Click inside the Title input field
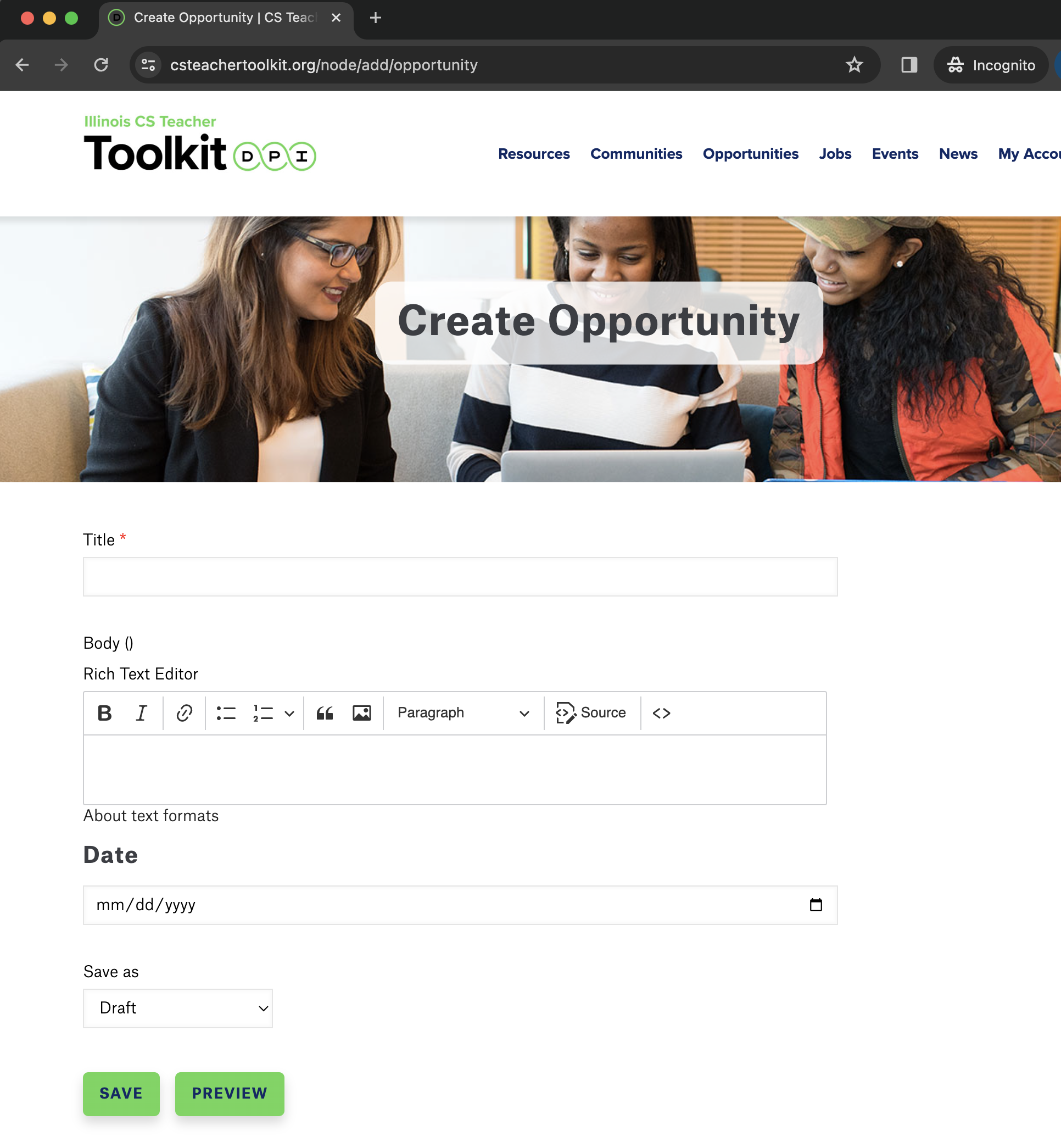Image resolution: width=1061 pixels, height=1148 pixels. tap(459, 576)
